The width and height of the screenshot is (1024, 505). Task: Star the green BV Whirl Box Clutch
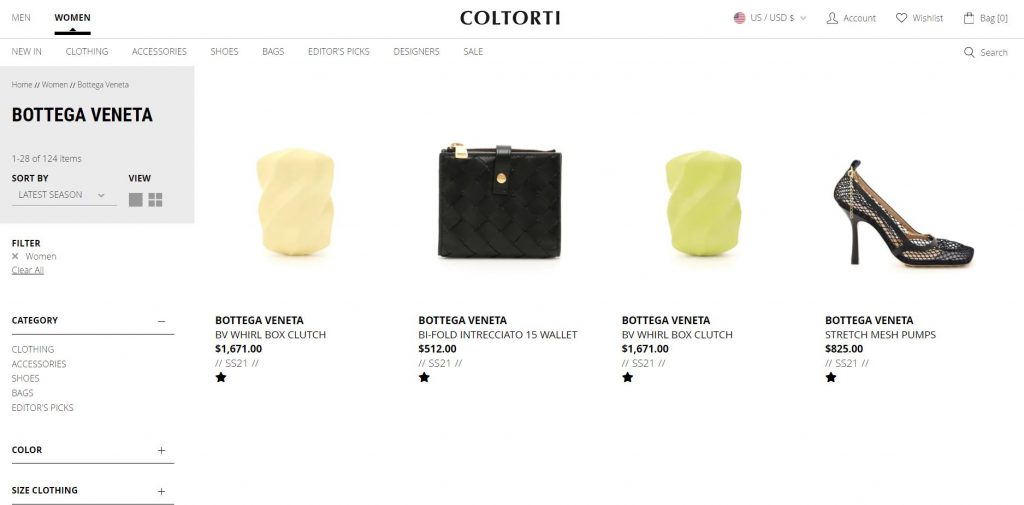pyautogui.click(x=628, y=377)
